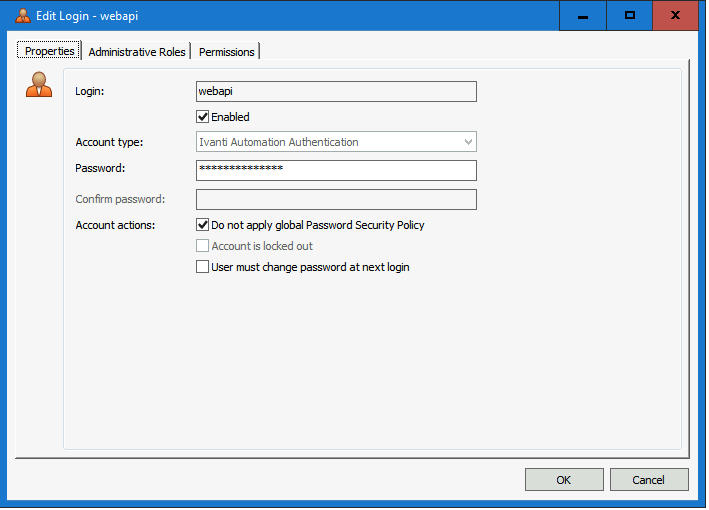Click the Account actions: label
Image resolution: width=709 pixels, height=510 pixels.
pos(115,225)
